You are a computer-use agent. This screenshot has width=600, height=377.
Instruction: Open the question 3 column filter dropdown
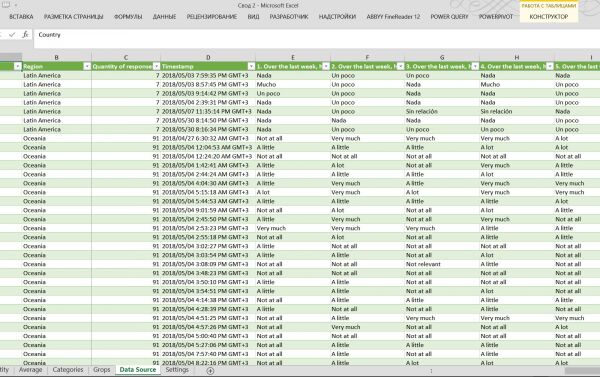475,67
